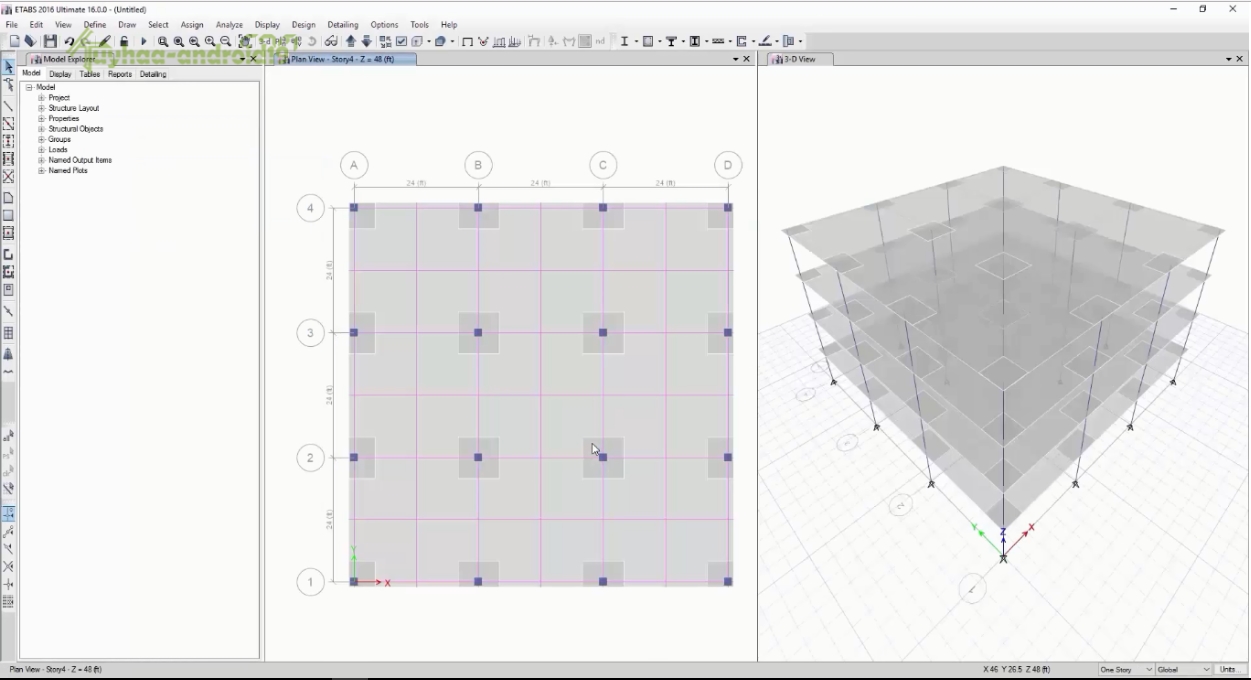
Task: Open the Define menu
Action: click(95, 25)
